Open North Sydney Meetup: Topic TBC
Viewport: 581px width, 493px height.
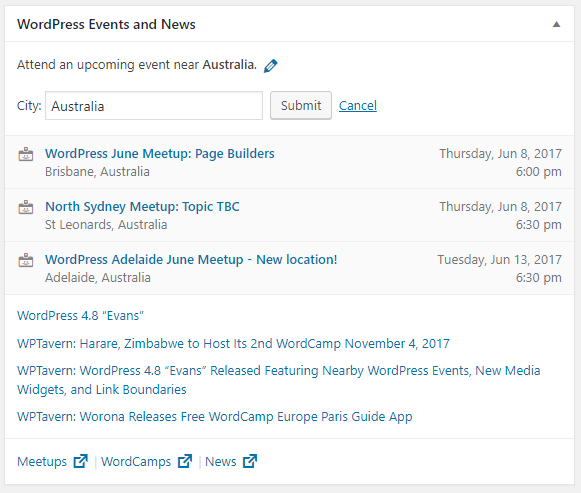pyautogui.click(x=142, y=206)
